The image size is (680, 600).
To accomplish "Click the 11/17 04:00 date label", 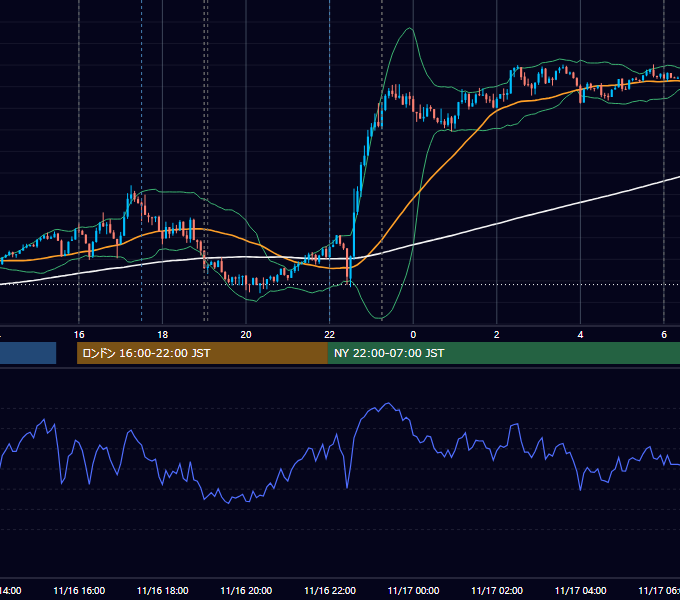I will pos(581,591).
